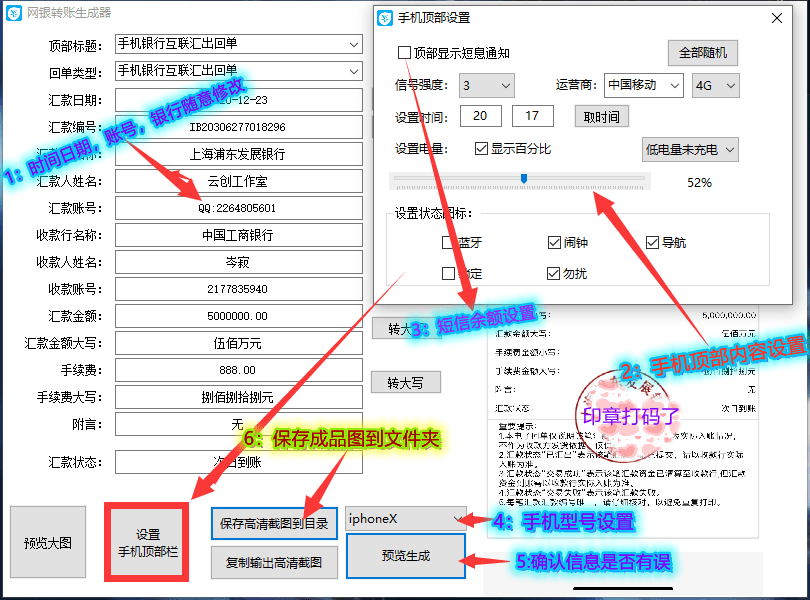This screenshot has width=810, height=600.
Task: Click the 手续费大写 field 捌佰捌拾捌元
Action: click(239, 397)
